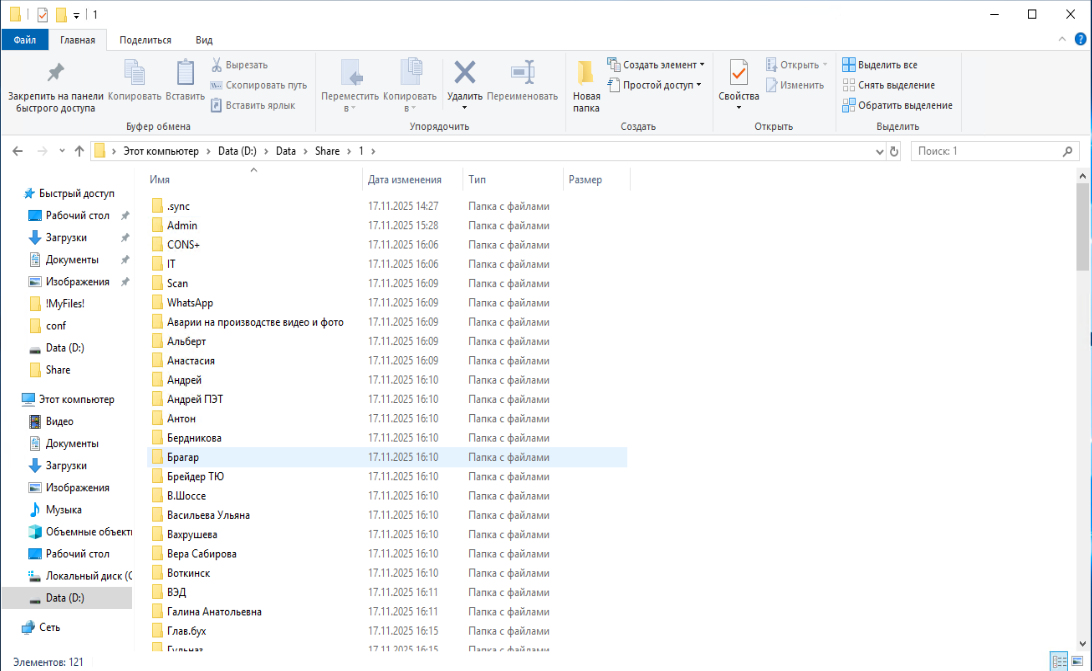Open Properties via checkmark icon
The width and height of the screenshot is (1092, 671).
pyautogui.click(x=738, y=73)
